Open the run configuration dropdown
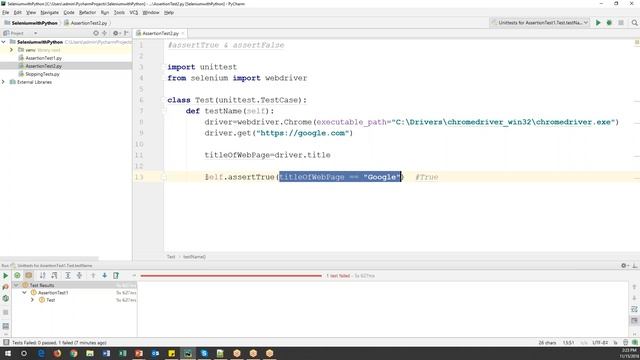This screenshot has width=640, height=360. click(x=540, y=23)
